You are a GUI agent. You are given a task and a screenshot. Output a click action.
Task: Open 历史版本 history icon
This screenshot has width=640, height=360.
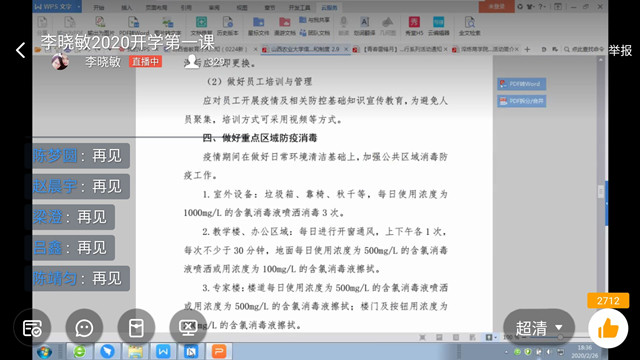click(x=227, y=26)
